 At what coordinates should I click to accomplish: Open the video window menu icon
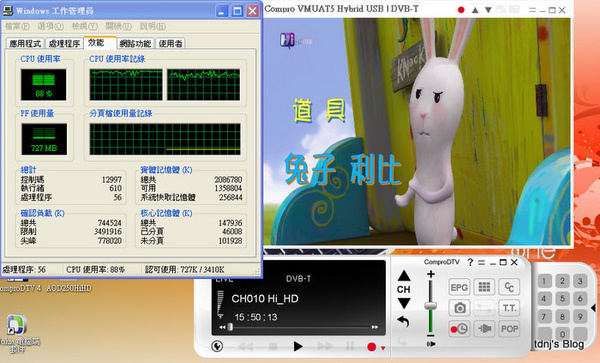point(532,10)
